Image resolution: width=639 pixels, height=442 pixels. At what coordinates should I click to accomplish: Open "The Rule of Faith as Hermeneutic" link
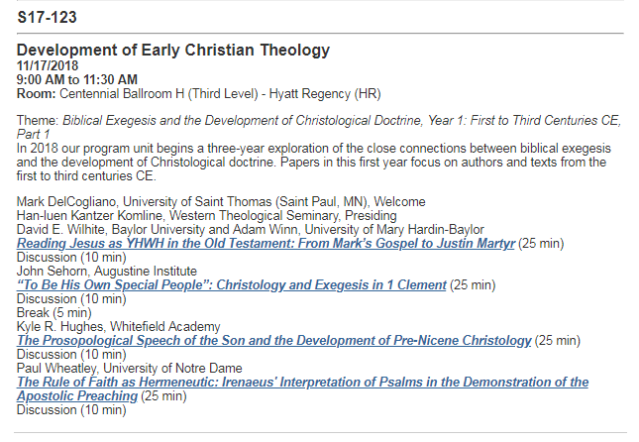(x=302, y=383)
